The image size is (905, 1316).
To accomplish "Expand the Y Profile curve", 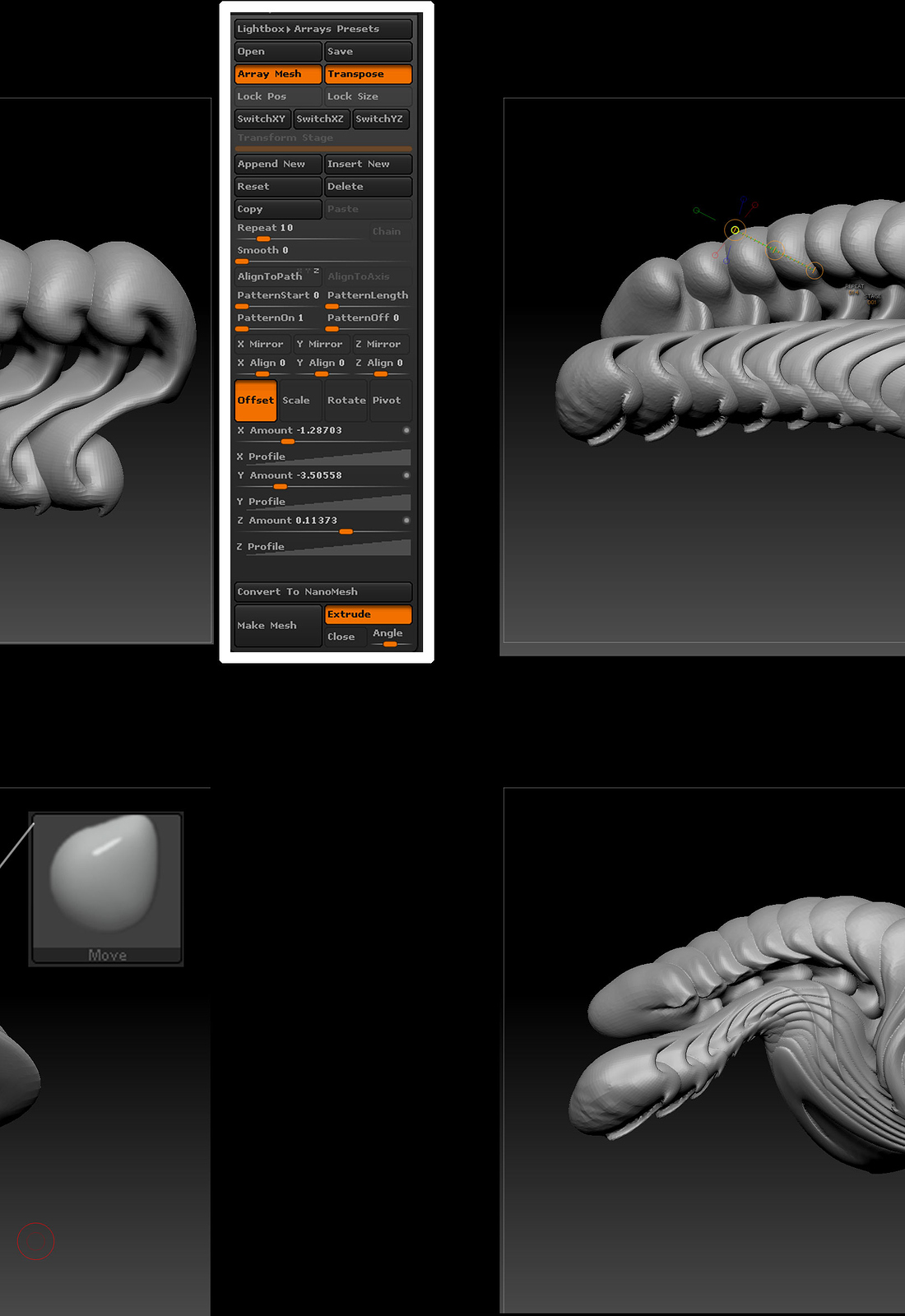I will coord(323,502).
